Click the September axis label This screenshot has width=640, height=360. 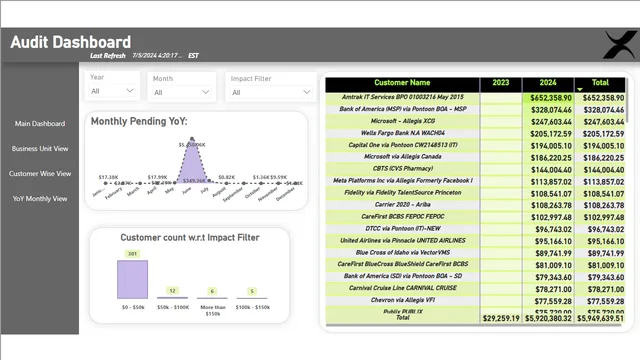click(x=233, y=194)
